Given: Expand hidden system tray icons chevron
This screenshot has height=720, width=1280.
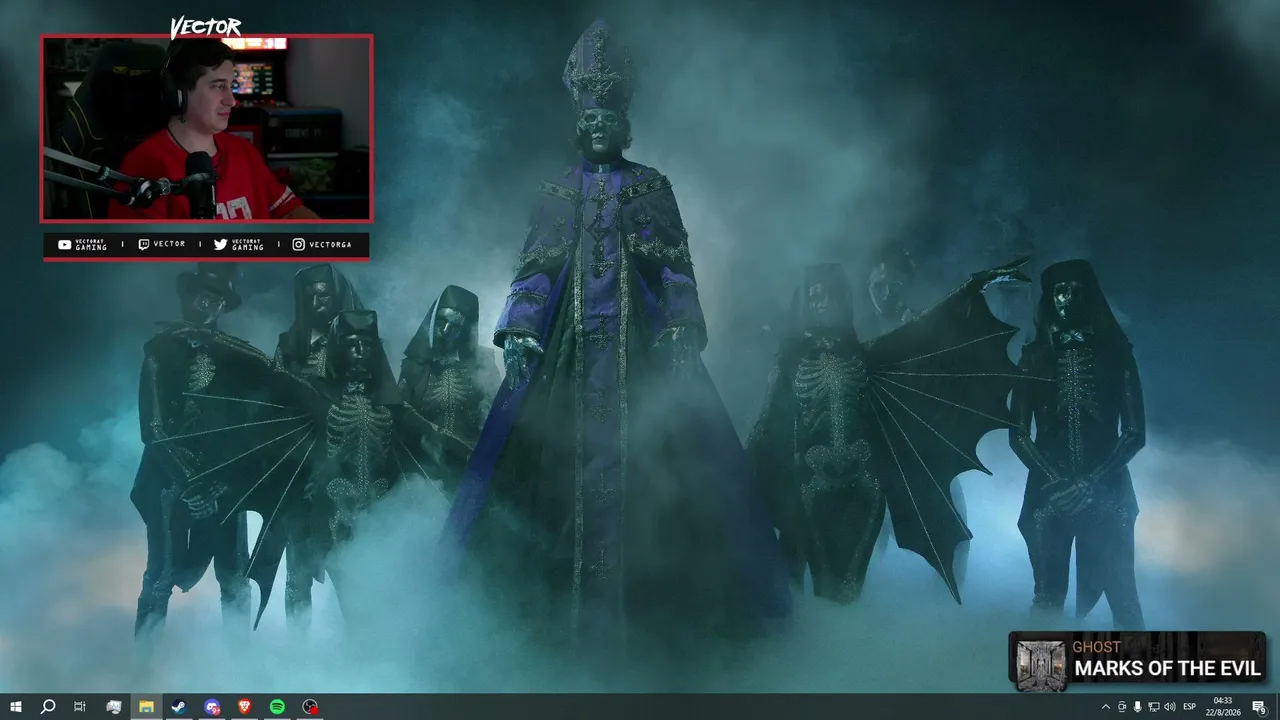Looking at the screenshot, I should (x=1105, y=707).
